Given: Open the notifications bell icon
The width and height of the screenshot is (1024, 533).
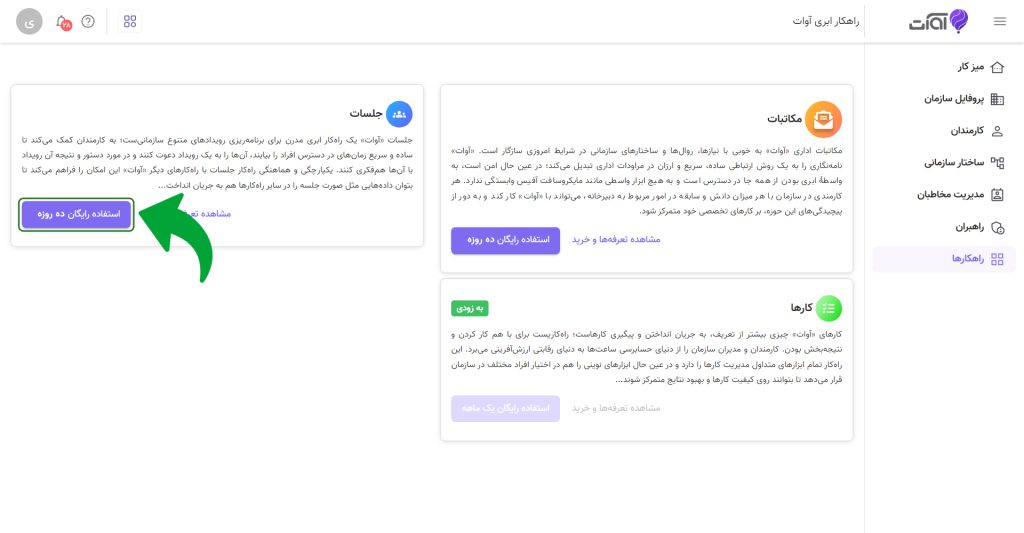Looking at the screenshot, I should (63, 22).
